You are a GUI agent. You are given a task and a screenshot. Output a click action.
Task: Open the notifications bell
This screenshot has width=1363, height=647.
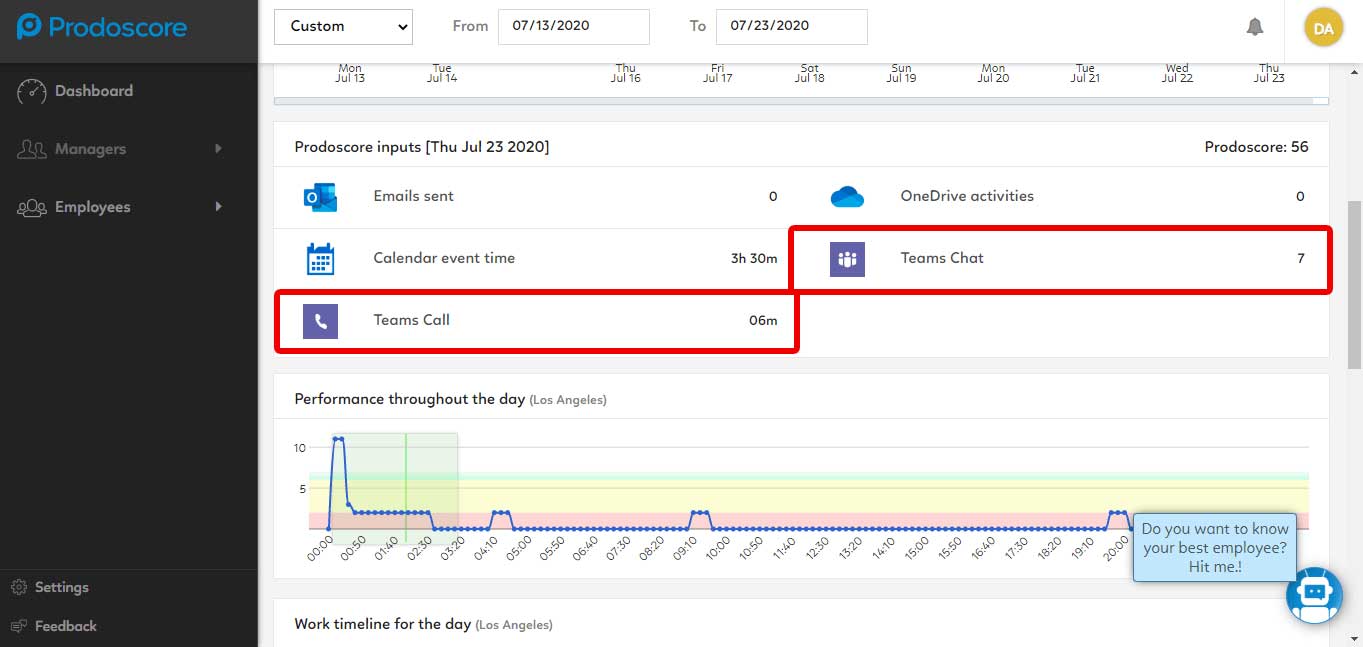(x=1255, y=27)
